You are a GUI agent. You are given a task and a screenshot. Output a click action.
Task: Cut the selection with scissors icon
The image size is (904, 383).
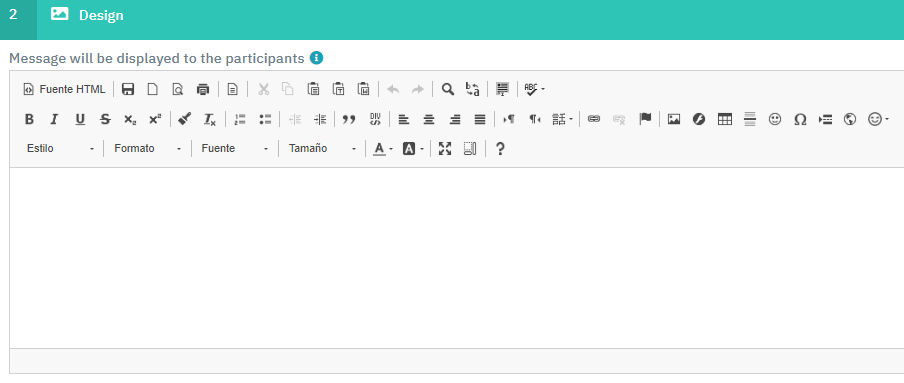[263, 89]
